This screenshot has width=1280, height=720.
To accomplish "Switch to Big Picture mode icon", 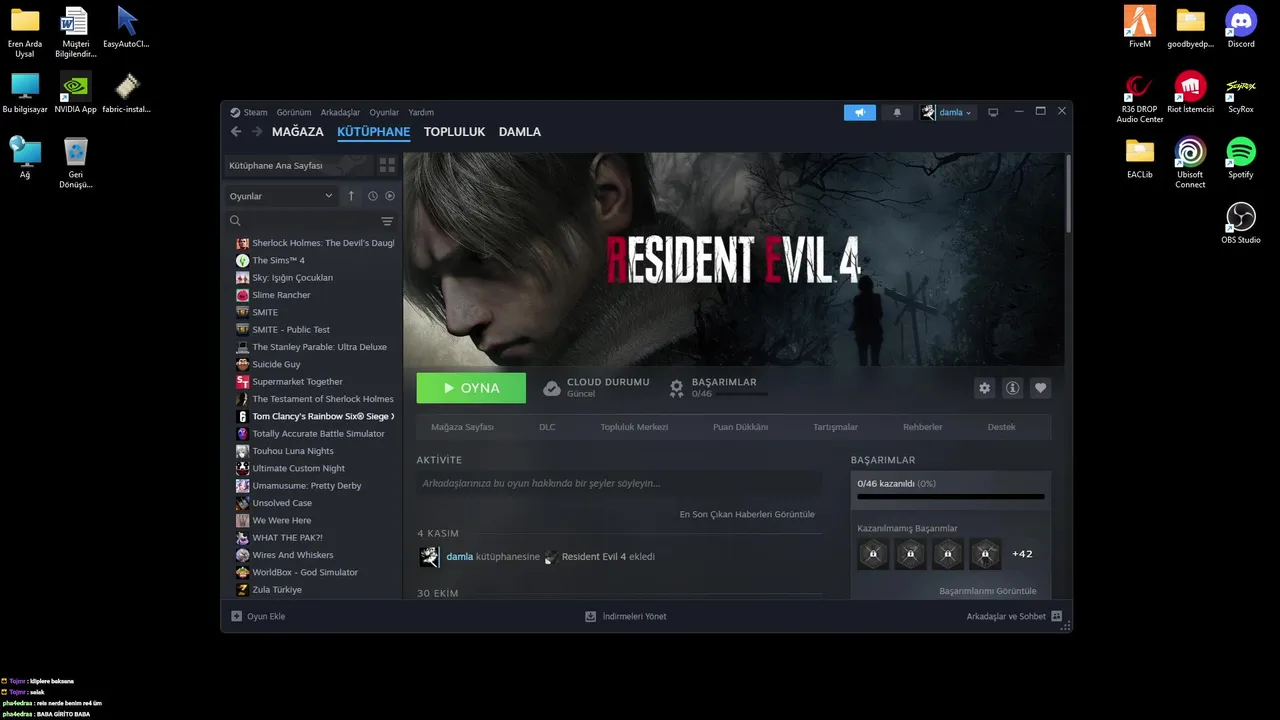I will 993,112.
